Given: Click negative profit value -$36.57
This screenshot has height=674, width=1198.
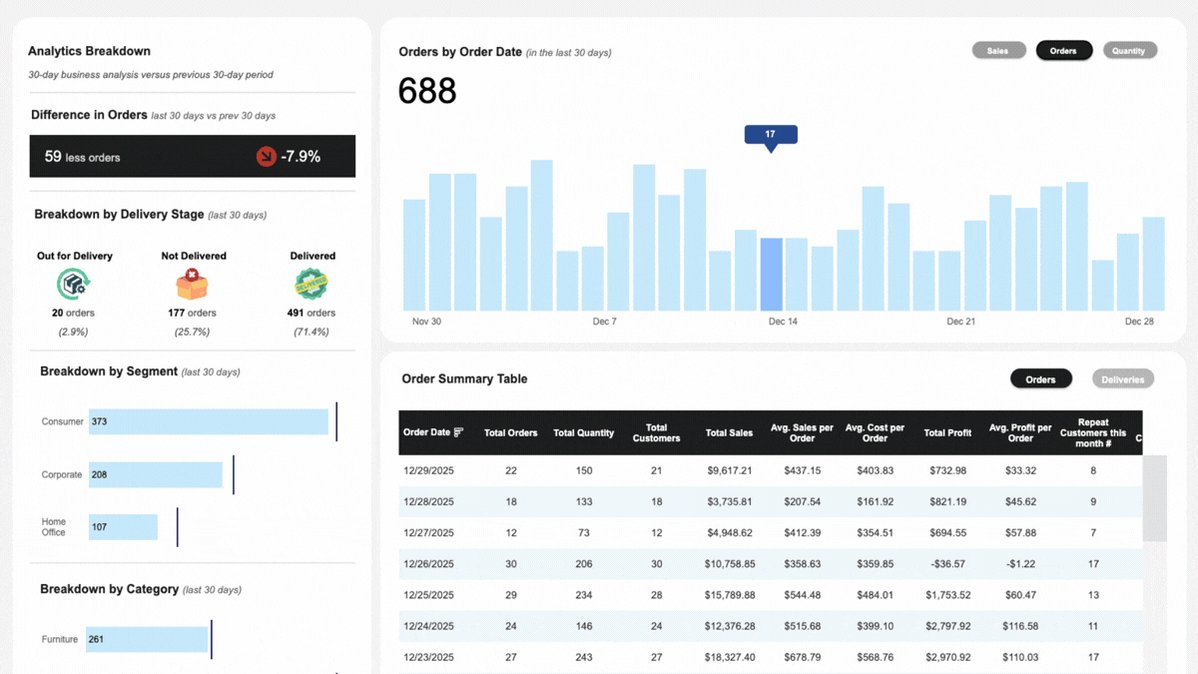Looking at the screenshot, I should (x=947, y=564).
